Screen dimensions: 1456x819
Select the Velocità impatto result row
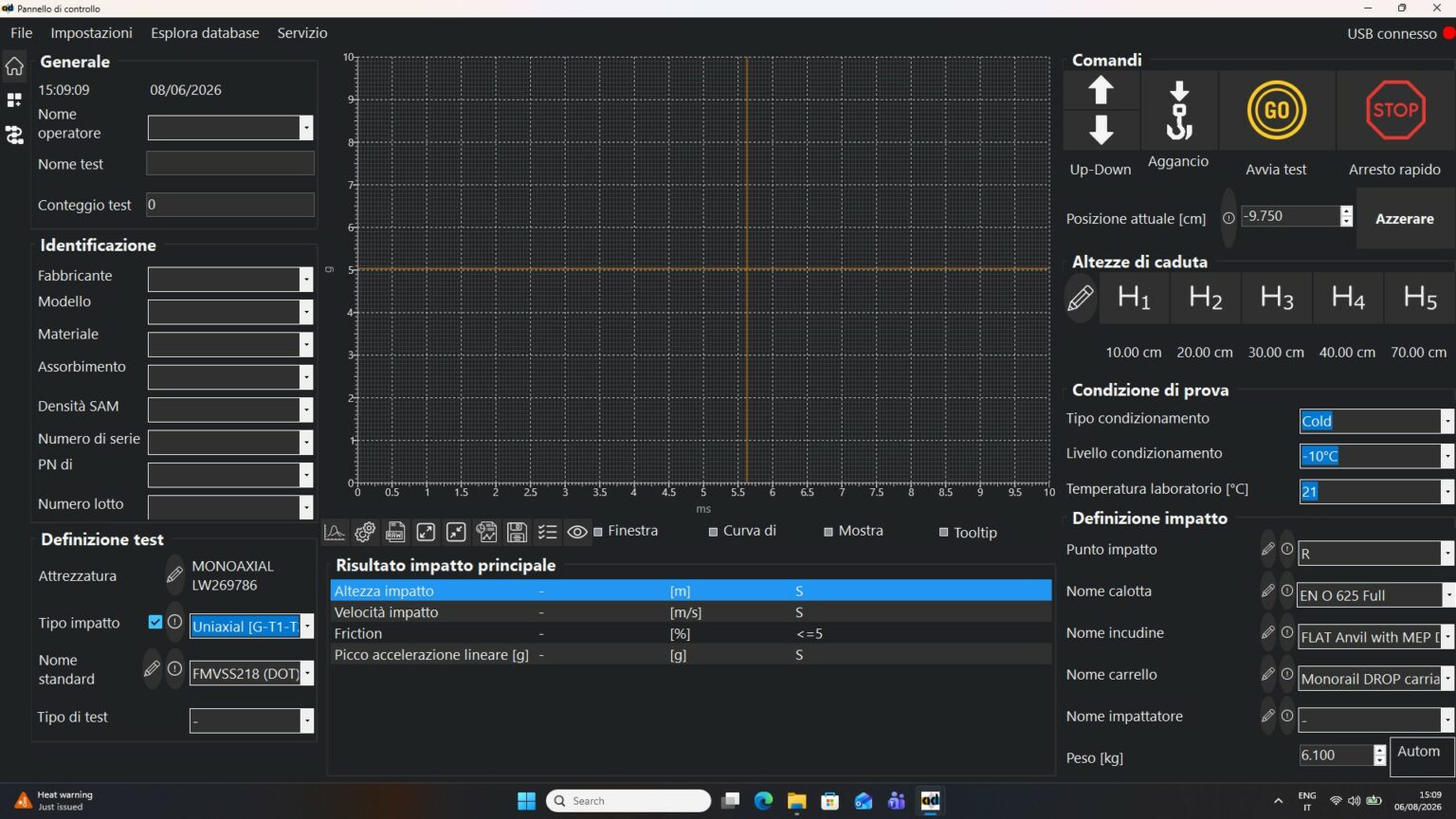click(691, 612)
